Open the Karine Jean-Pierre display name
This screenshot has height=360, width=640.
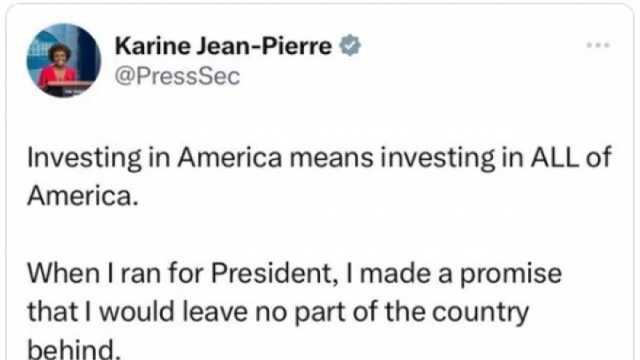point(223,46)
